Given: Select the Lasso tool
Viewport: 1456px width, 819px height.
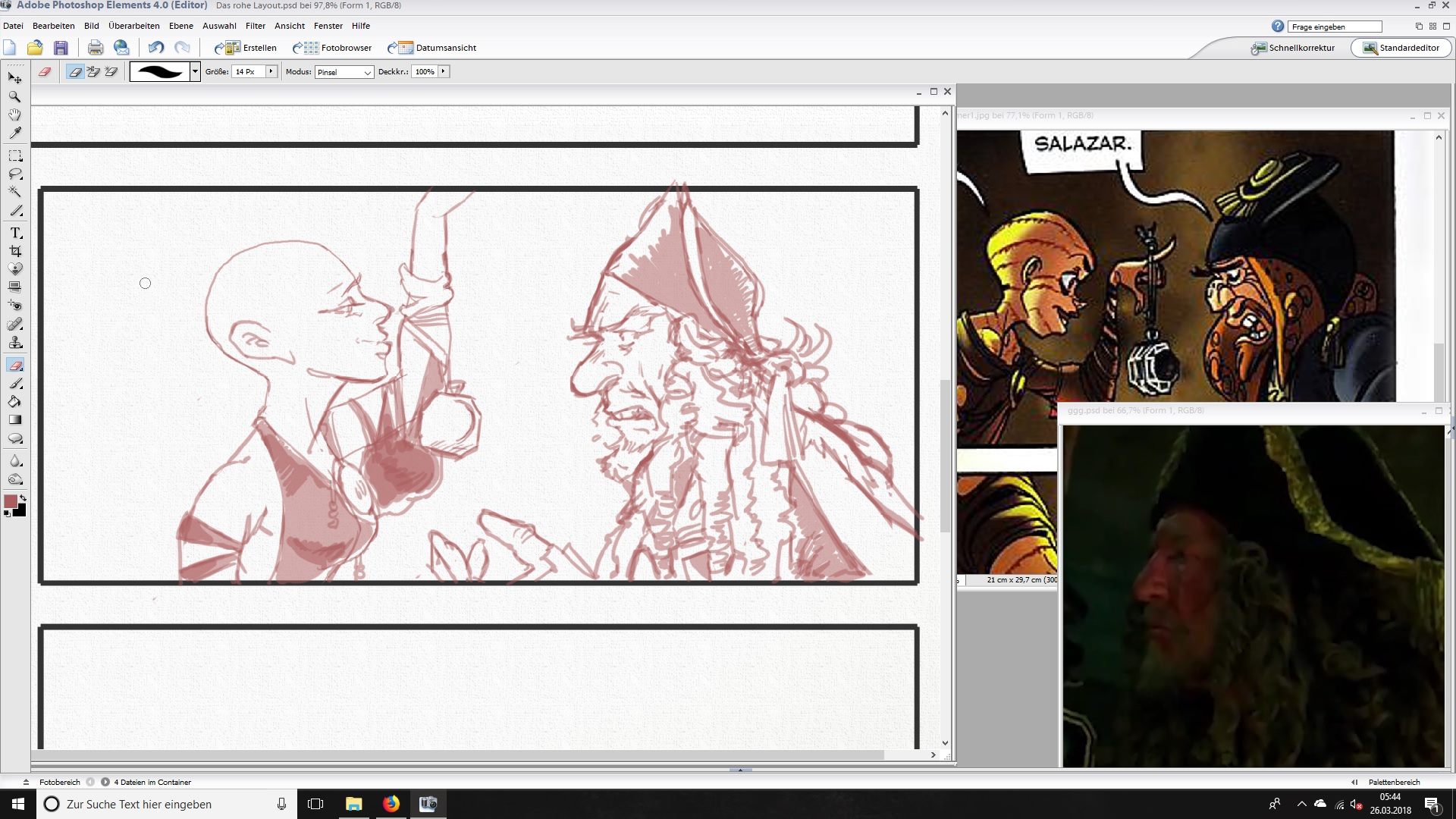Looking at the screenshot, I should tap(14, 174).
